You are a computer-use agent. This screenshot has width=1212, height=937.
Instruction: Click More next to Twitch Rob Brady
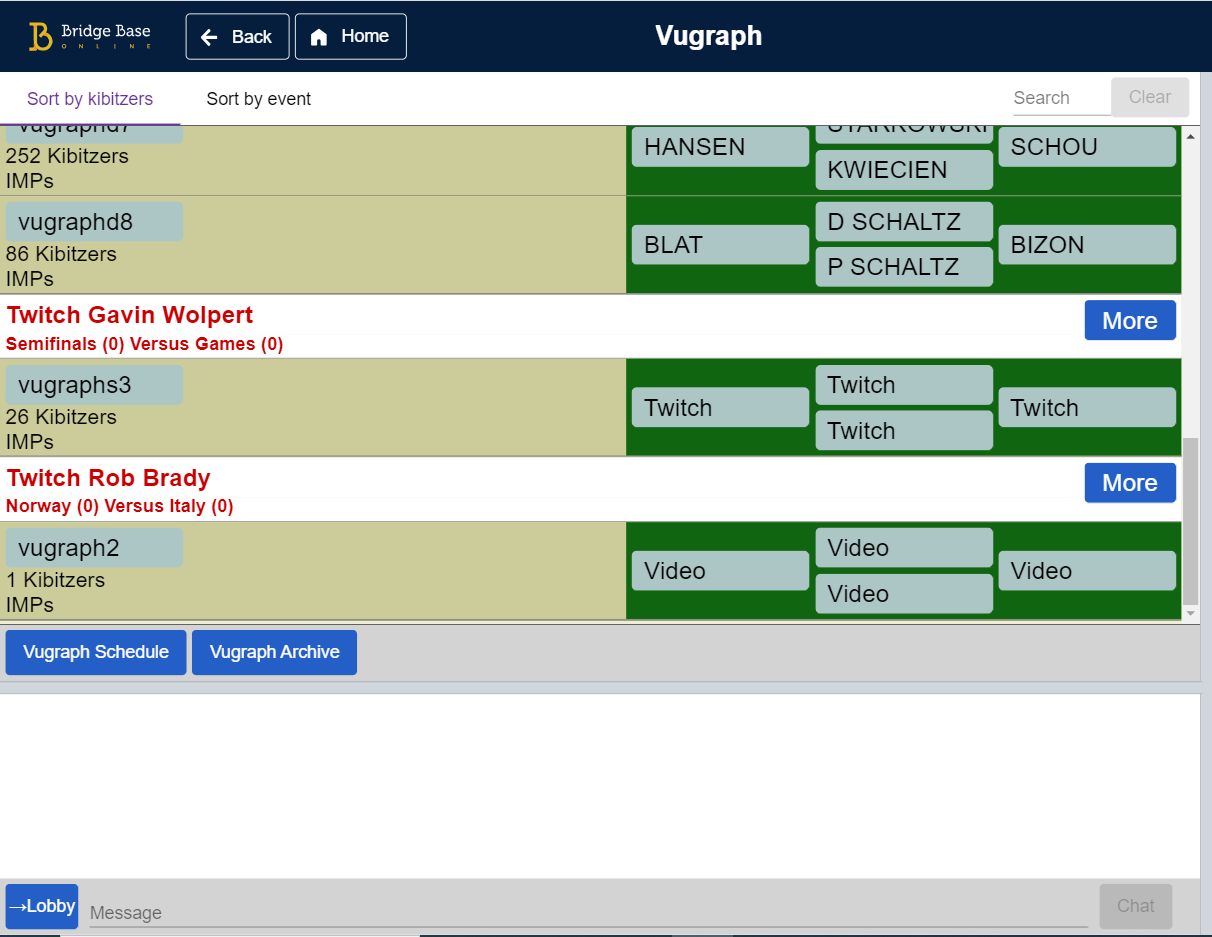click(1129, 483)
